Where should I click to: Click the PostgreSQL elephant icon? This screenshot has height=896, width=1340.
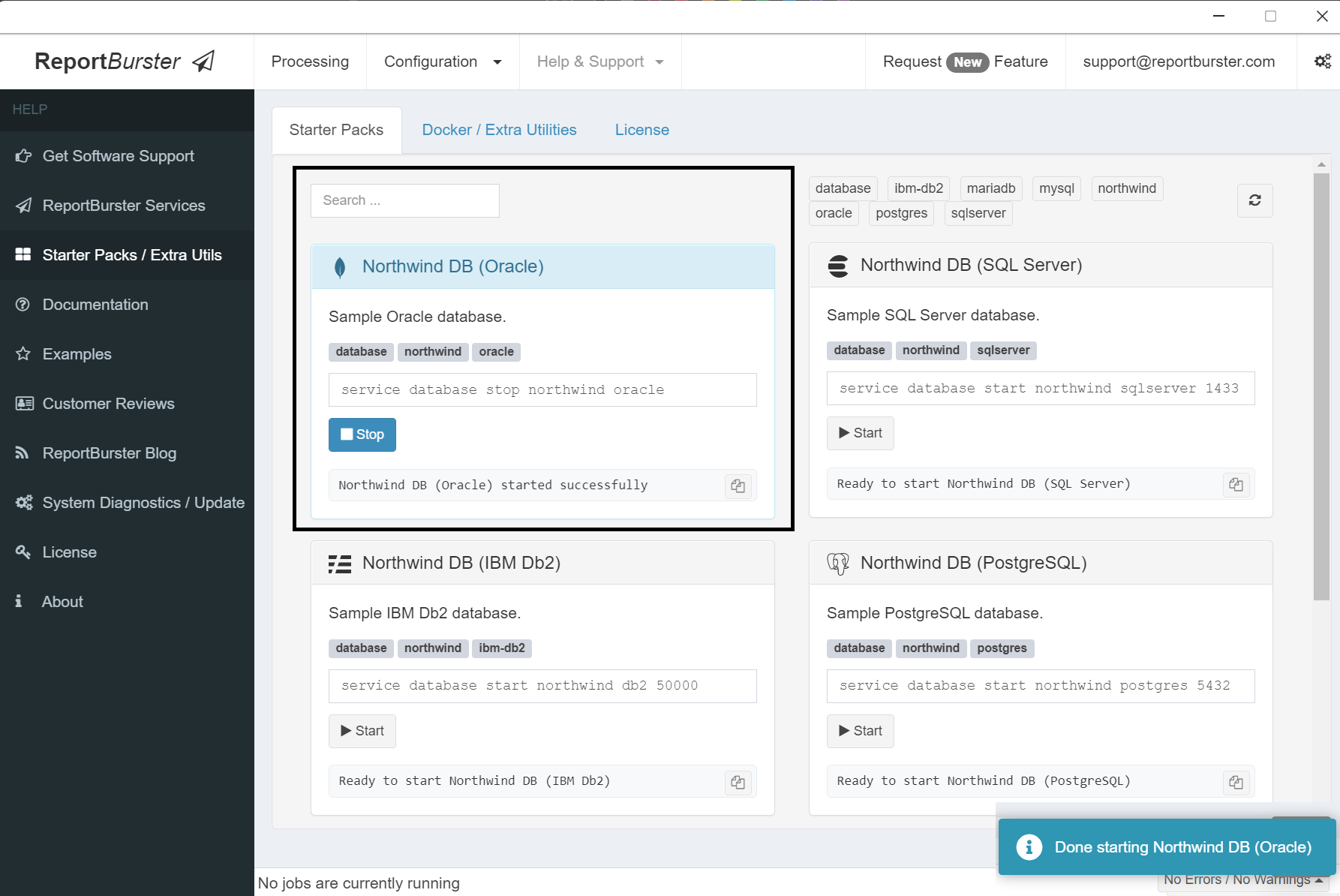[x=837, y=563]
